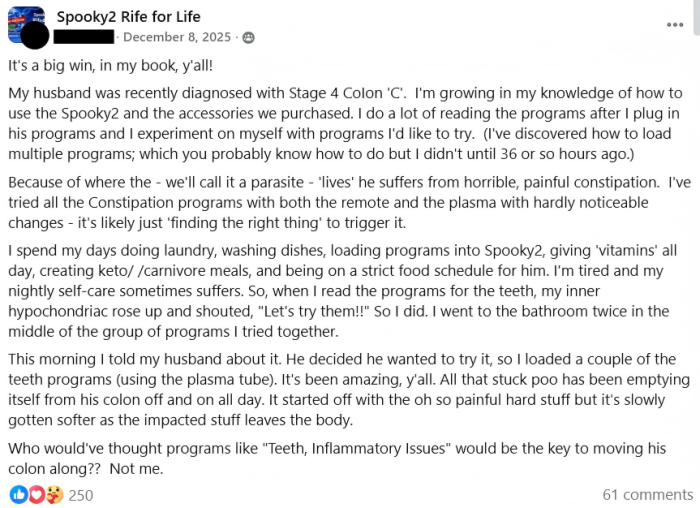Open the 61 comments link
This screenshot has width=700, height=508.
pyautogui.click(x=647, y=494)
